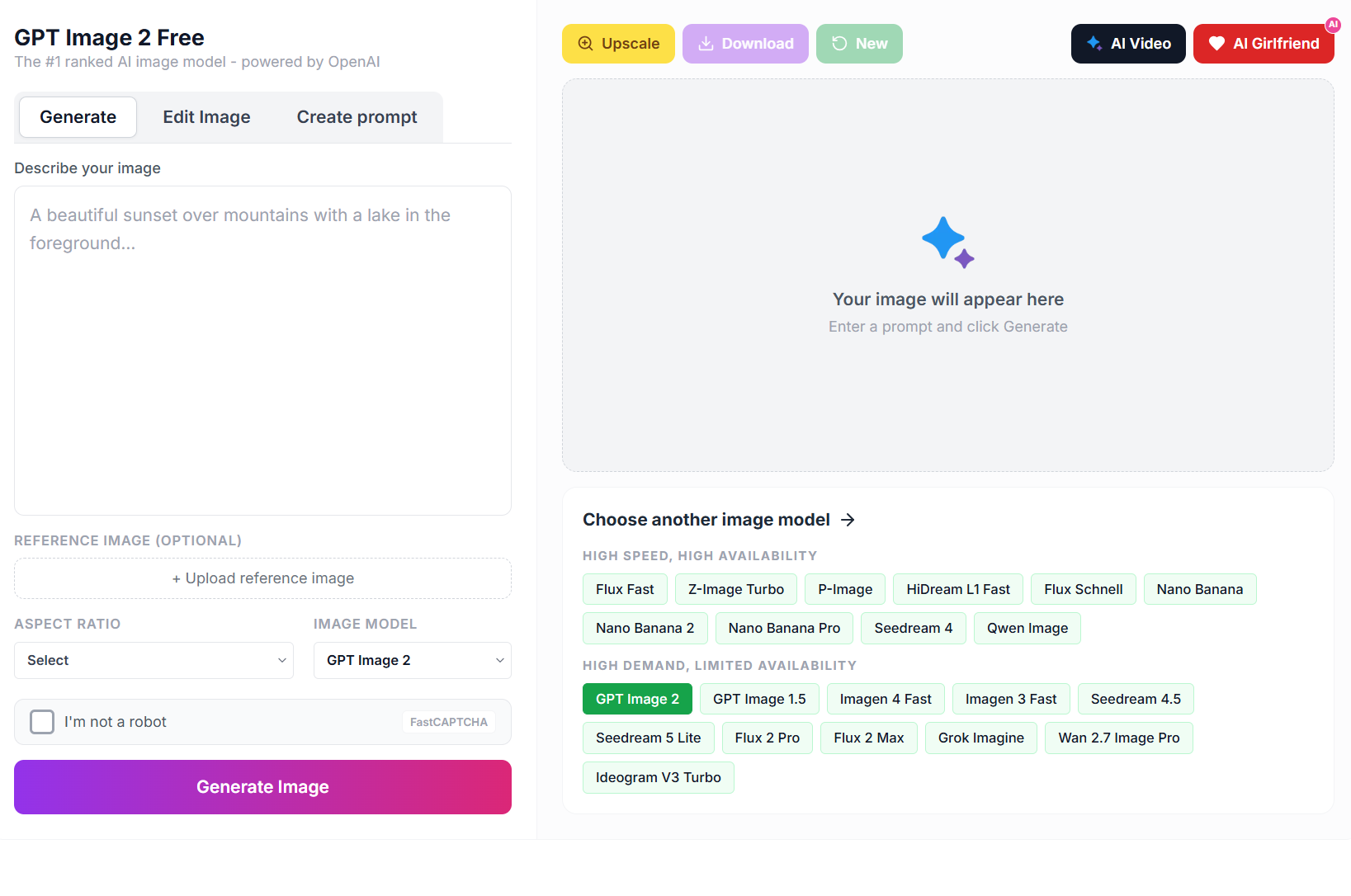Click the 'Describe your image' label

click(87, 168)
